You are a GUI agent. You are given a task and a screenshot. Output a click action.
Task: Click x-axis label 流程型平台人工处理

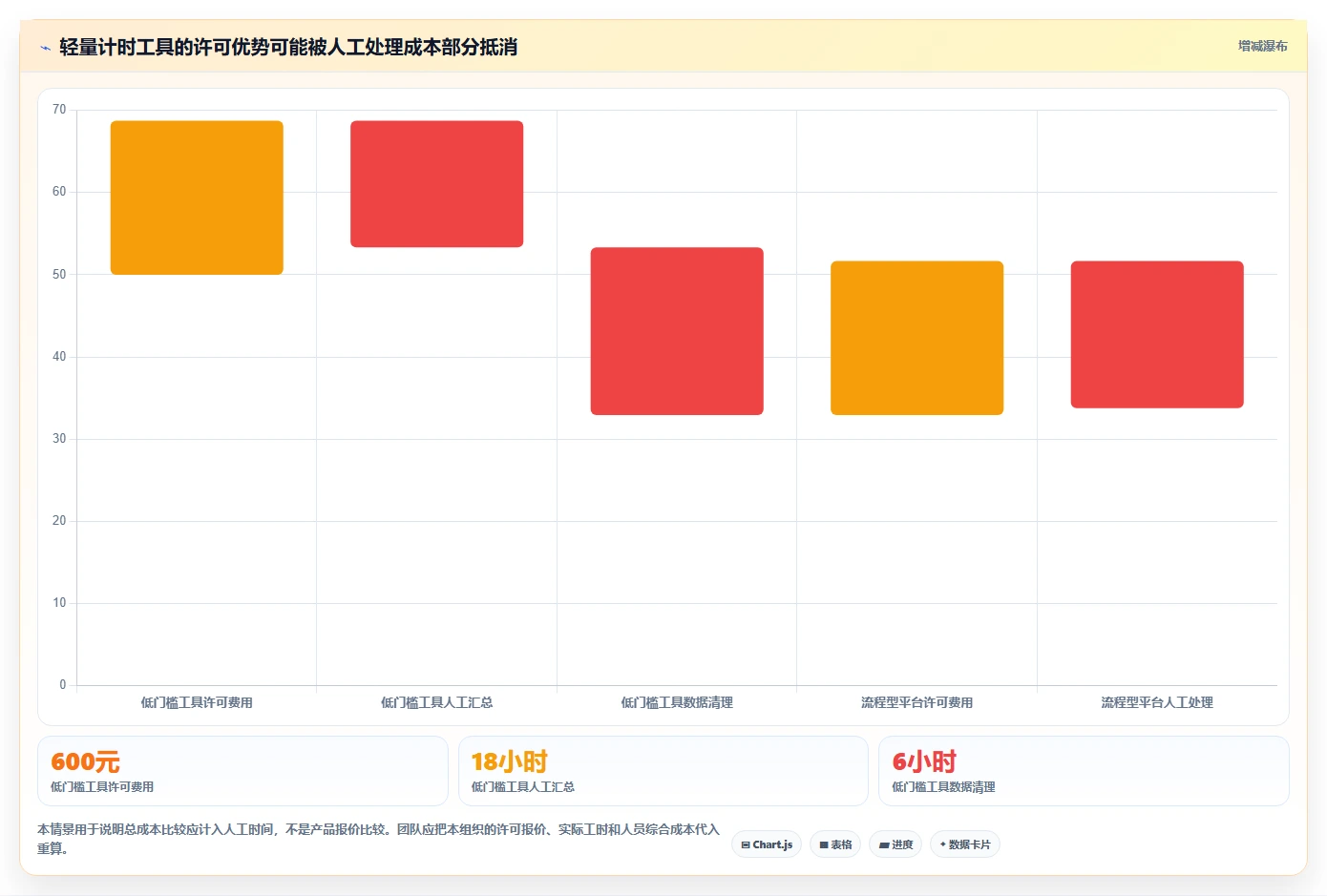click(1157, 702)
